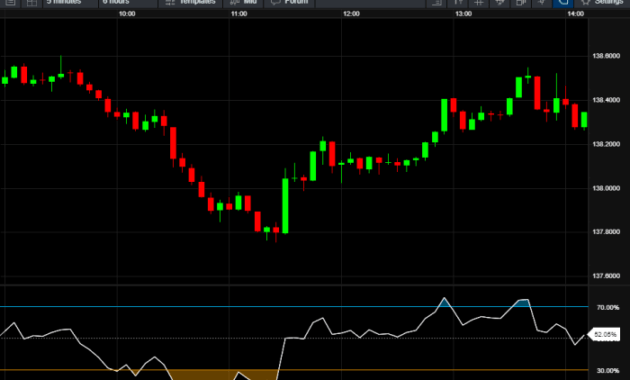Click the 138.6000 price axis label
Image resolution: width=630 pixels, height=380 pixels.
coord(606,56)
